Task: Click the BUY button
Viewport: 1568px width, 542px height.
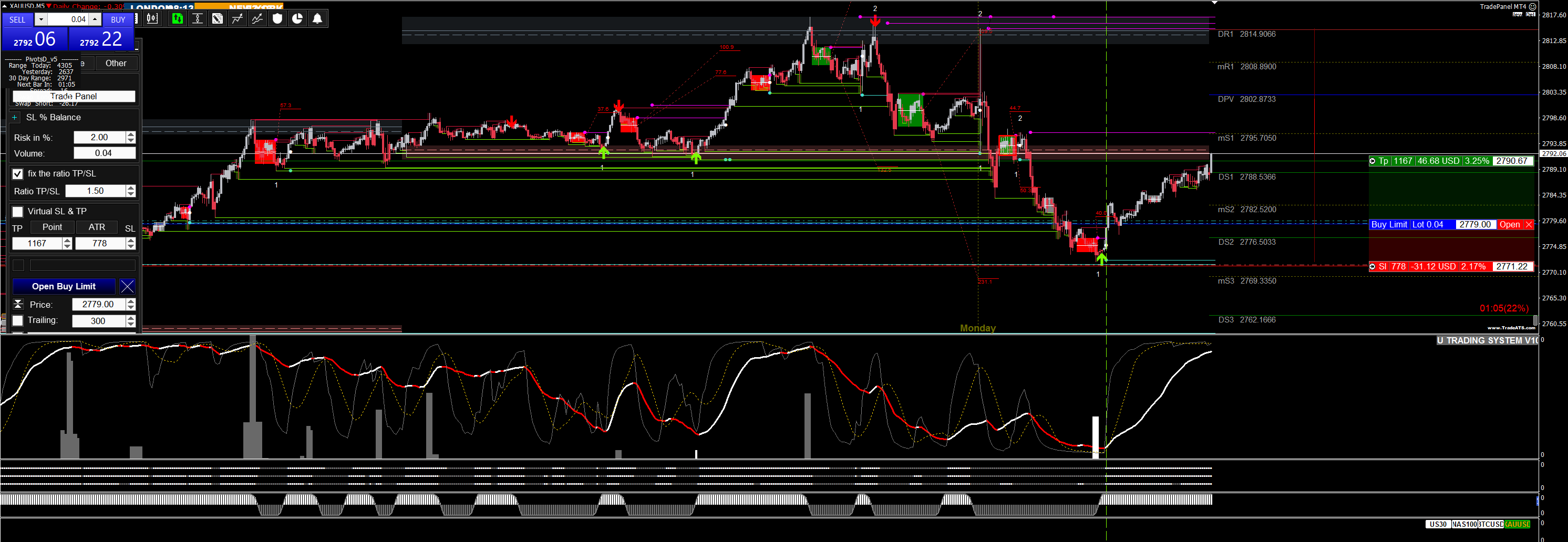Action: (118, 19)
